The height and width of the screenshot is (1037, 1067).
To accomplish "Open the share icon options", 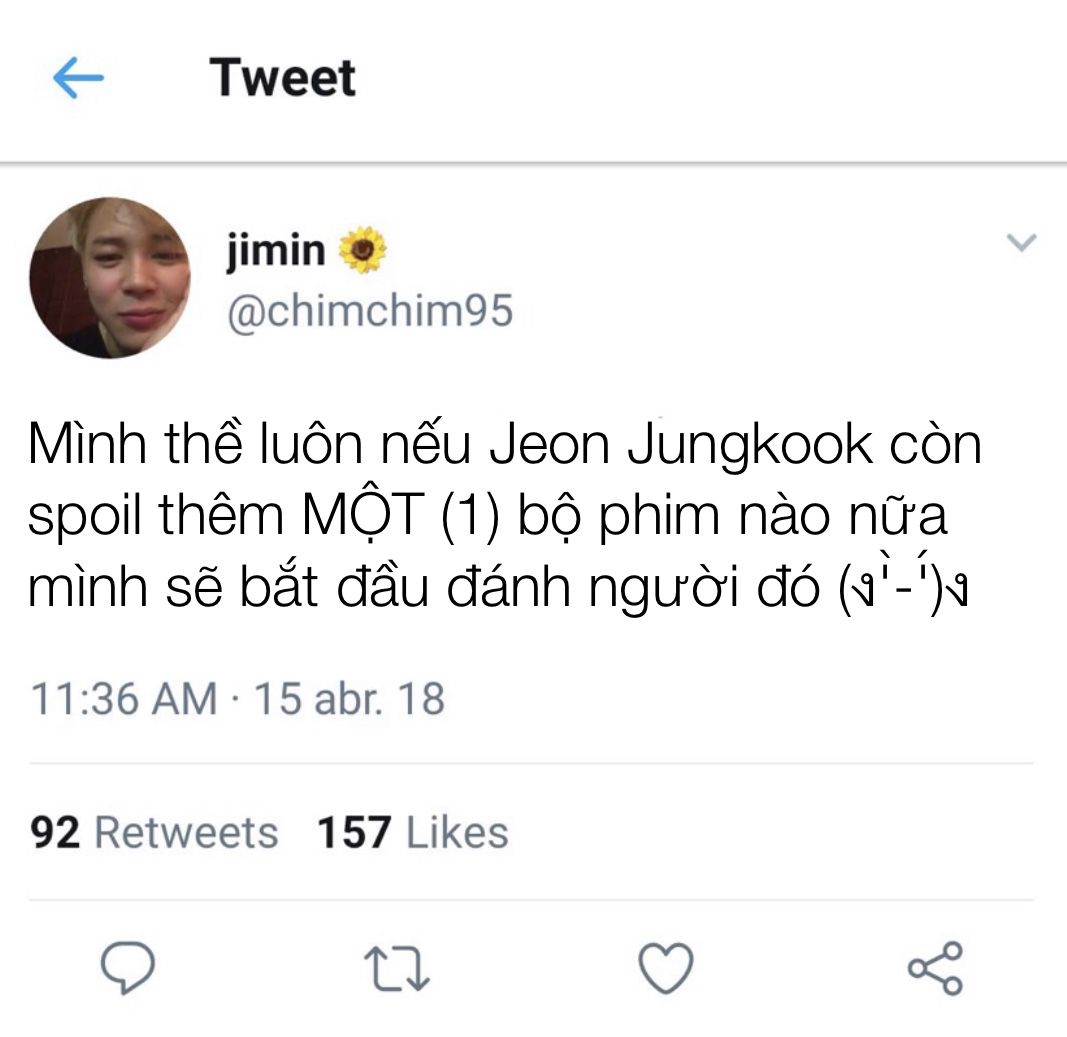I will point(936,968).
